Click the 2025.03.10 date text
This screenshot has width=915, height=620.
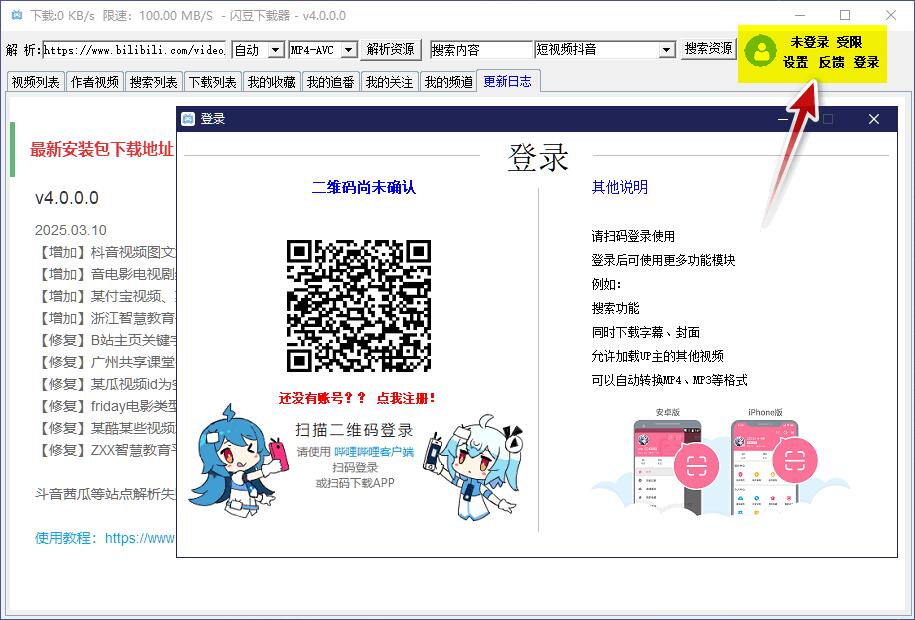(x=71, y=230)
